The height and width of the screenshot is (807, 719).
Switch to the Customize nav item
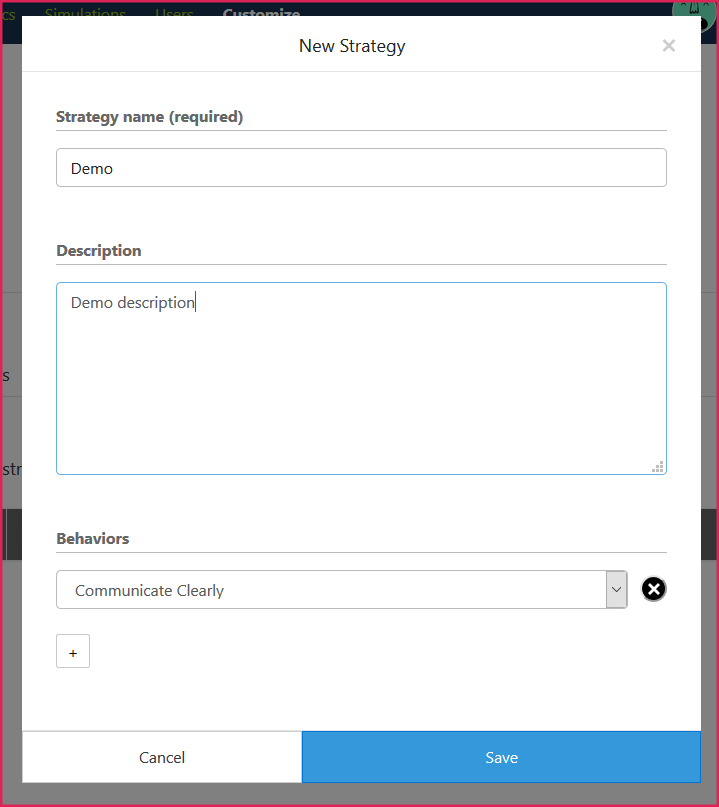pyautogui.click(x=260, y=10)
